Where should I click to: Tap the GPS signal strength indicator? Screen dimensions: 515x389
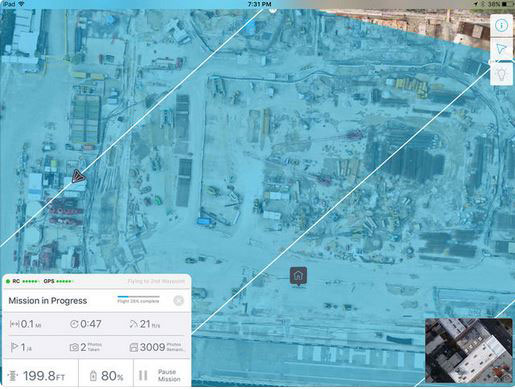click(57, 281)
